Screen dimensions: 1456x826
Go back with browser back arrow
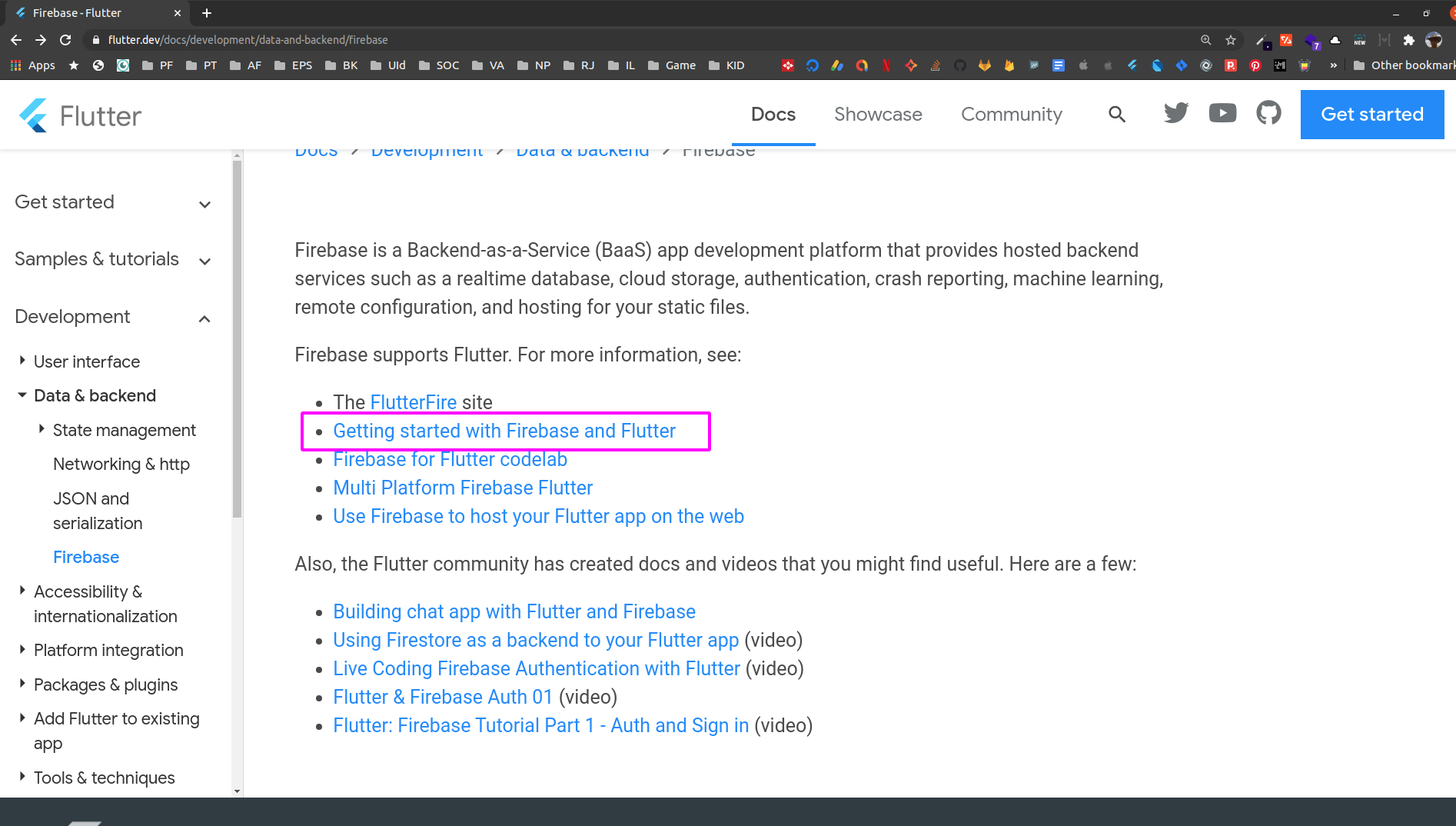16,39
